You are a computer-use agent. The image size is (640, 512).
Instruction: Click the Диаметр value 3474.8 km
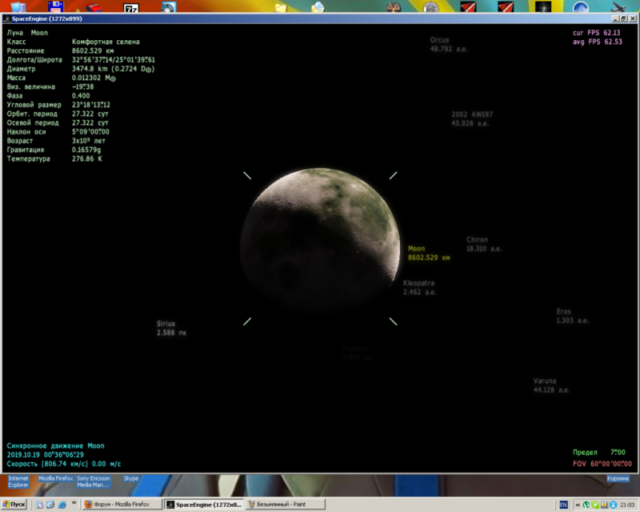(113, 69)
